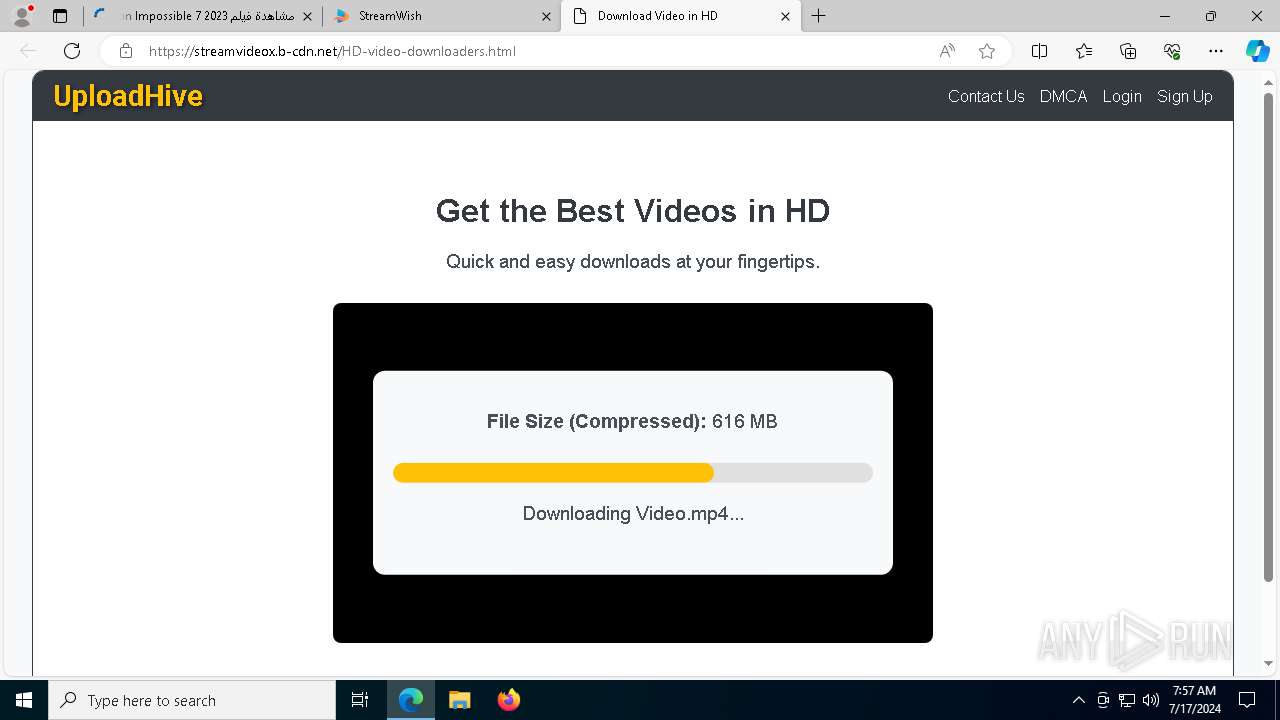Open the browser profile icon
This screenshot has width=1280, height=720.
pyautogui.click(x=22, y=16)
